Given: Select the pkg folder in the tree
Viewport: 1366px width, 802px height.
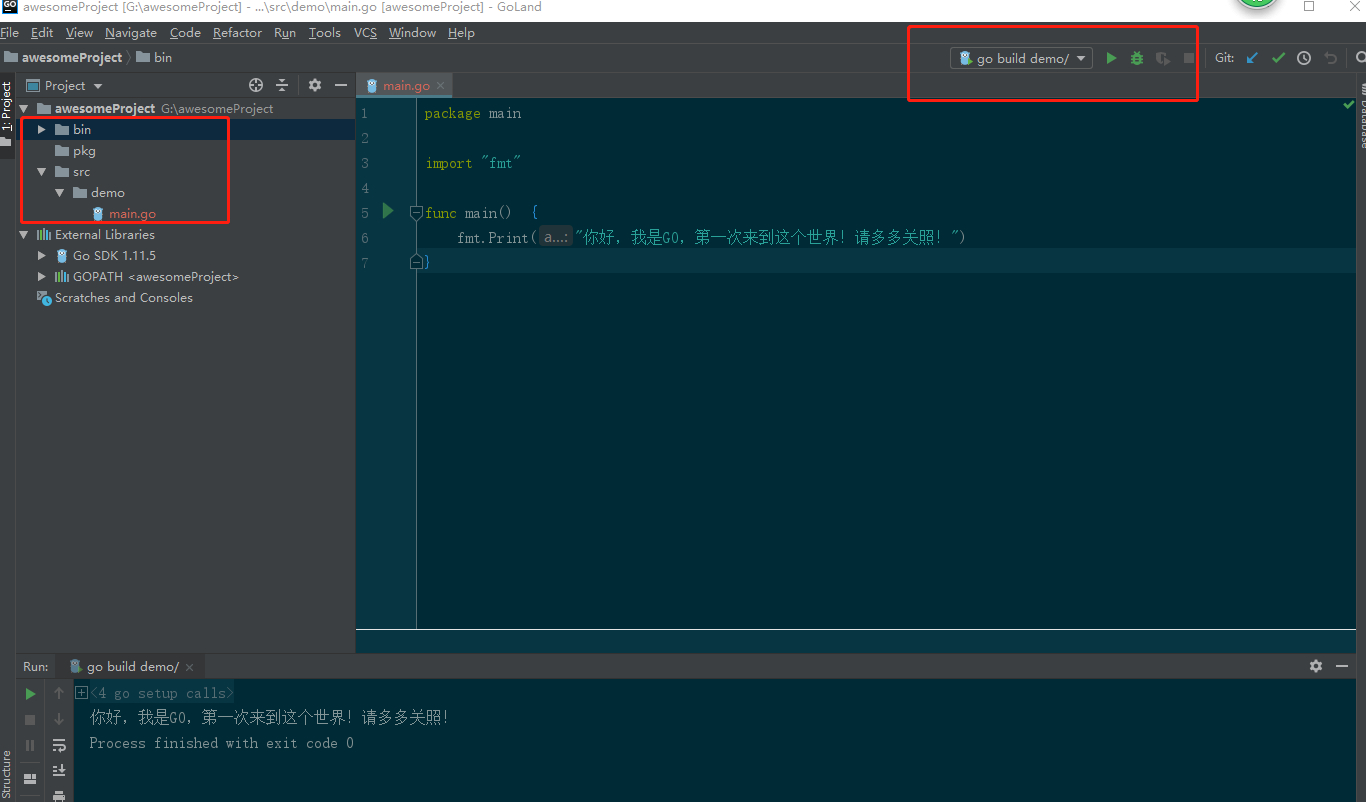Looking at the screenshot, I should click(84, 151).
